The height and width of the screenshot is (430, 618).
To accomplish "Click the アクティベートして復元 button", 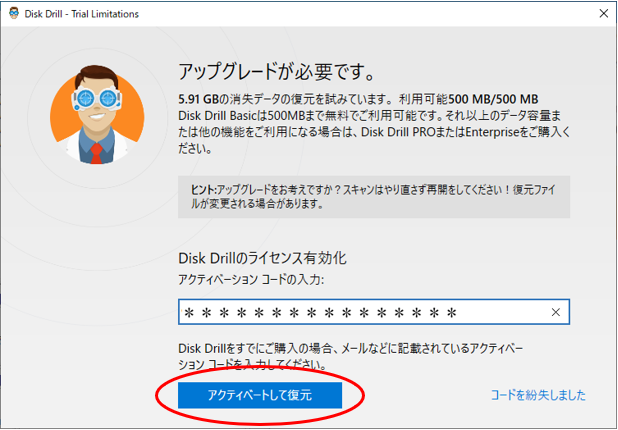I will pyautogui.click(x=260, y=395).
